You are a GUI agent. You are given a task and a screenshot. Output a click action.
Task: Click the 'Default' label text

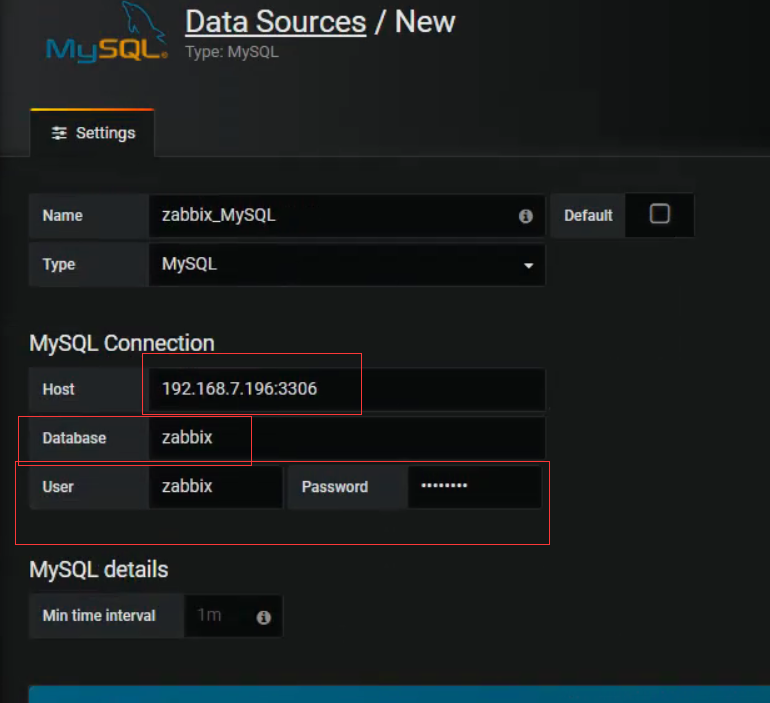pos(588,216)
